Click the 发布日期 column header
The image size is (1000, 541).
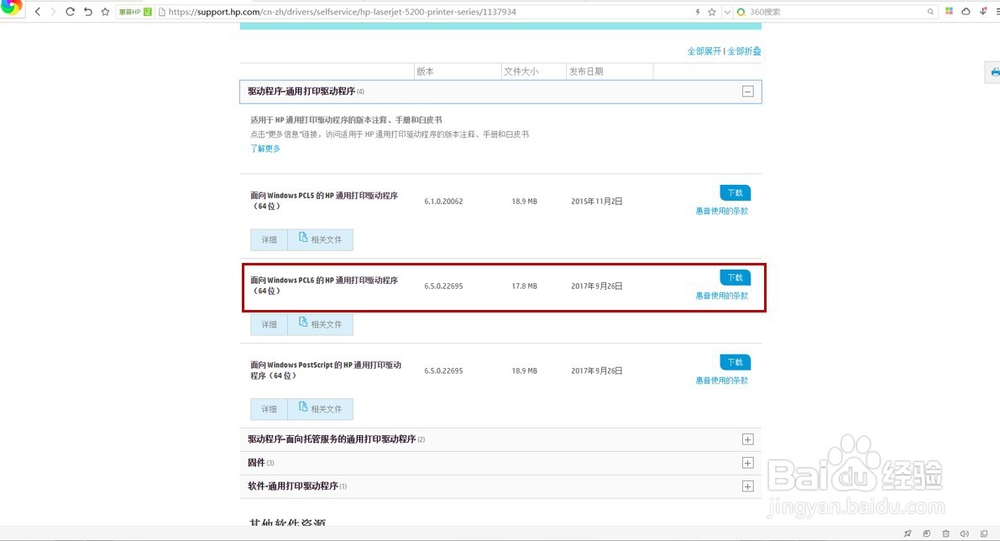tap(586, 71)
